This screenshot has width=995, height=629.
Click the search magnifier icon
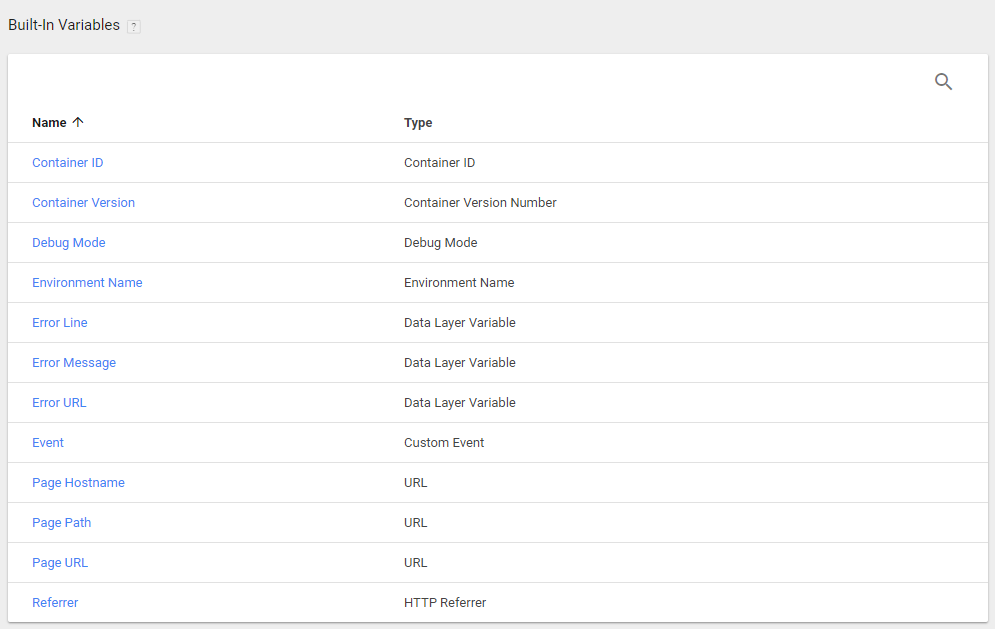pyautogui.click(x=943, y=82)
